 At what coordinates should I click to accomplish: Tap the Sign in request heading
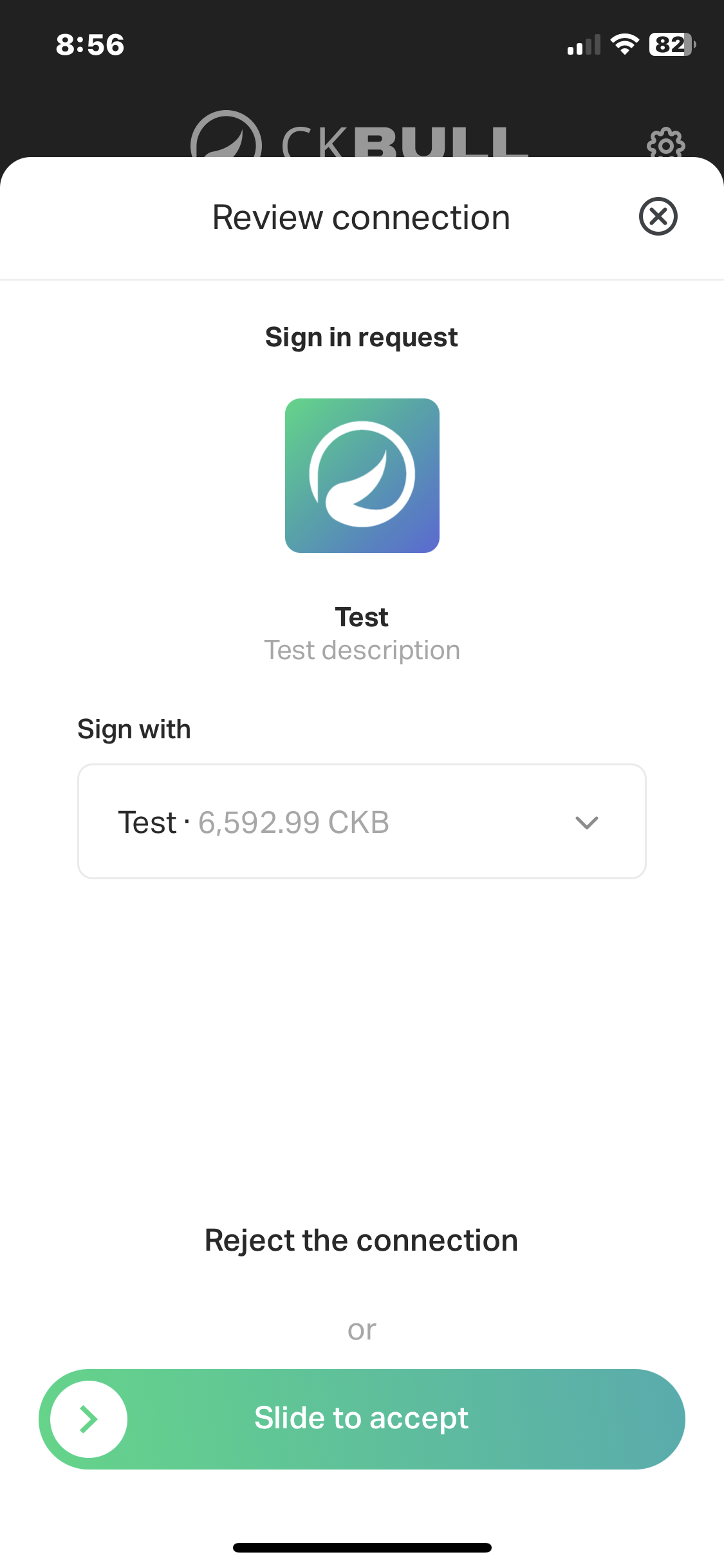362,337
